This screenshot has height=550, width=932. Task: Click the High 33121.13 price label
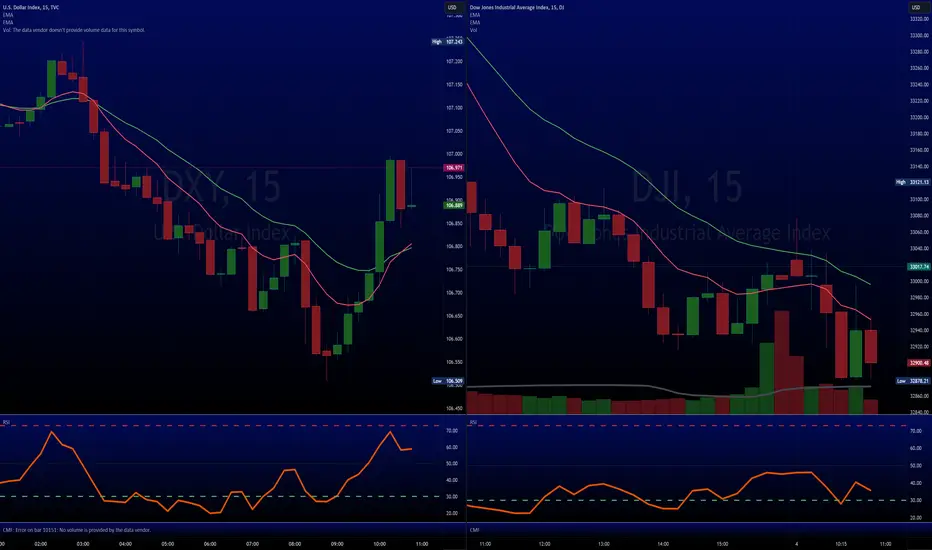coord(912,182)
